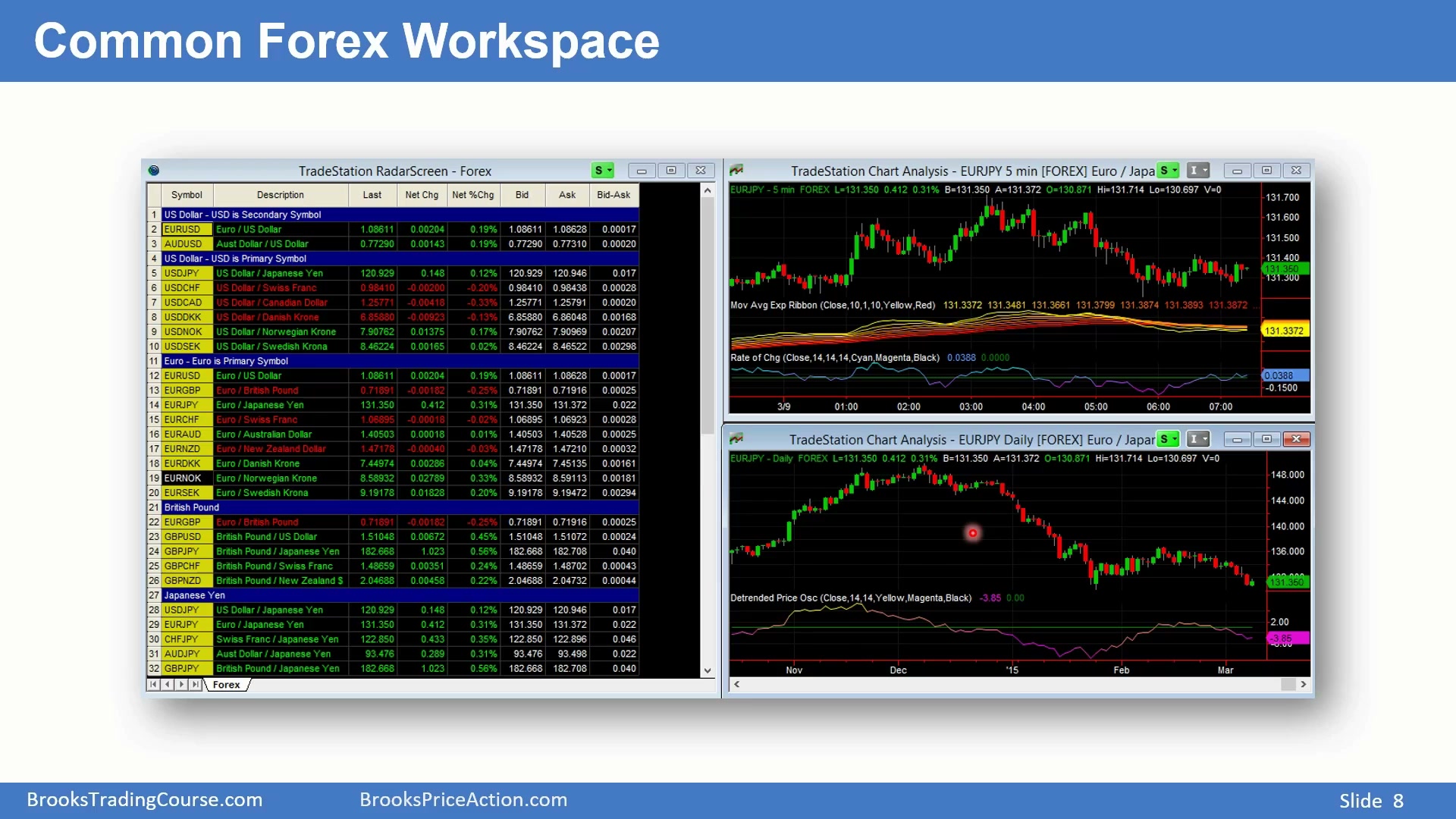Click the RadarScreen vertical scrollbar thumb
Screen dimensions: 1456x819
coord(708,315)
